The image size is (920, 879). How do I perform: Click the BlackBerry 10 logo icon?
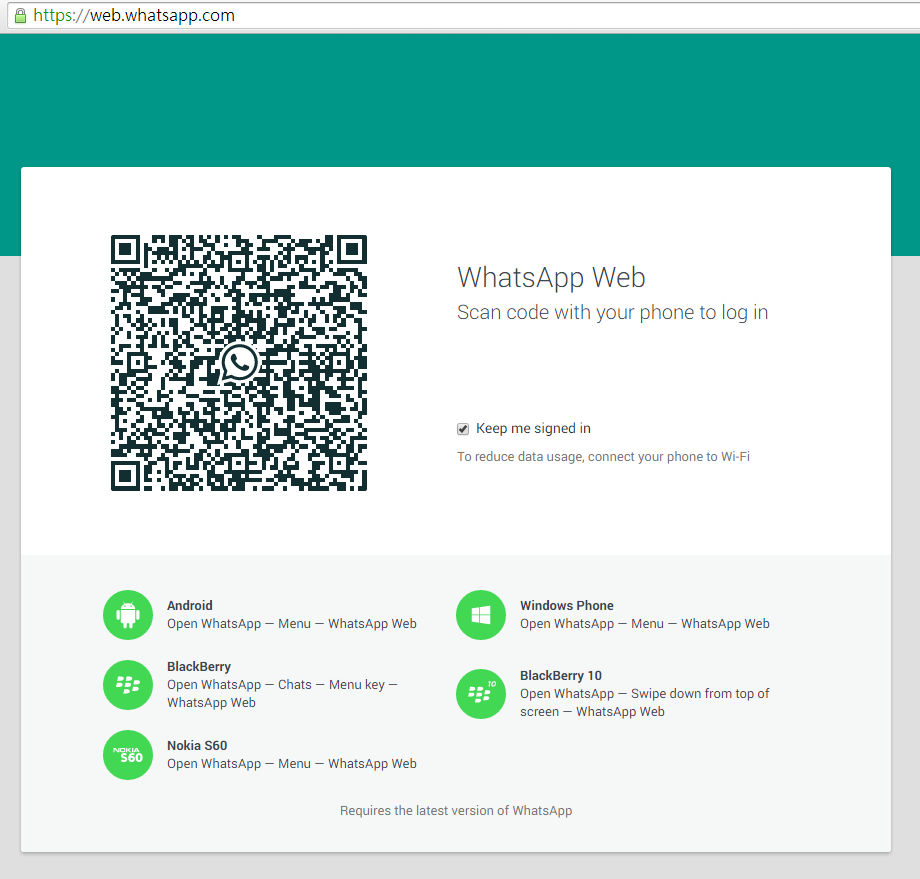[x=481, y=694]
